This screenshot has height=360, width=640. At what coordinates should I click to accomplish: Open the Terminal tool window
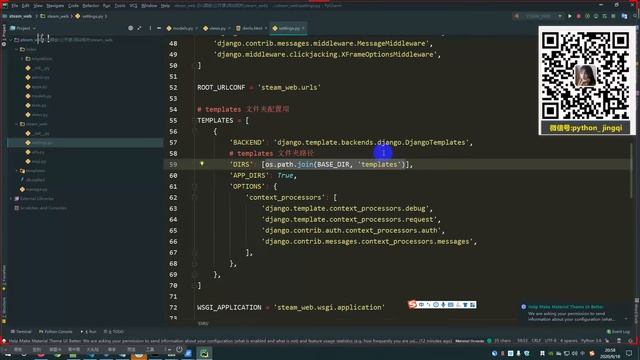21,332
